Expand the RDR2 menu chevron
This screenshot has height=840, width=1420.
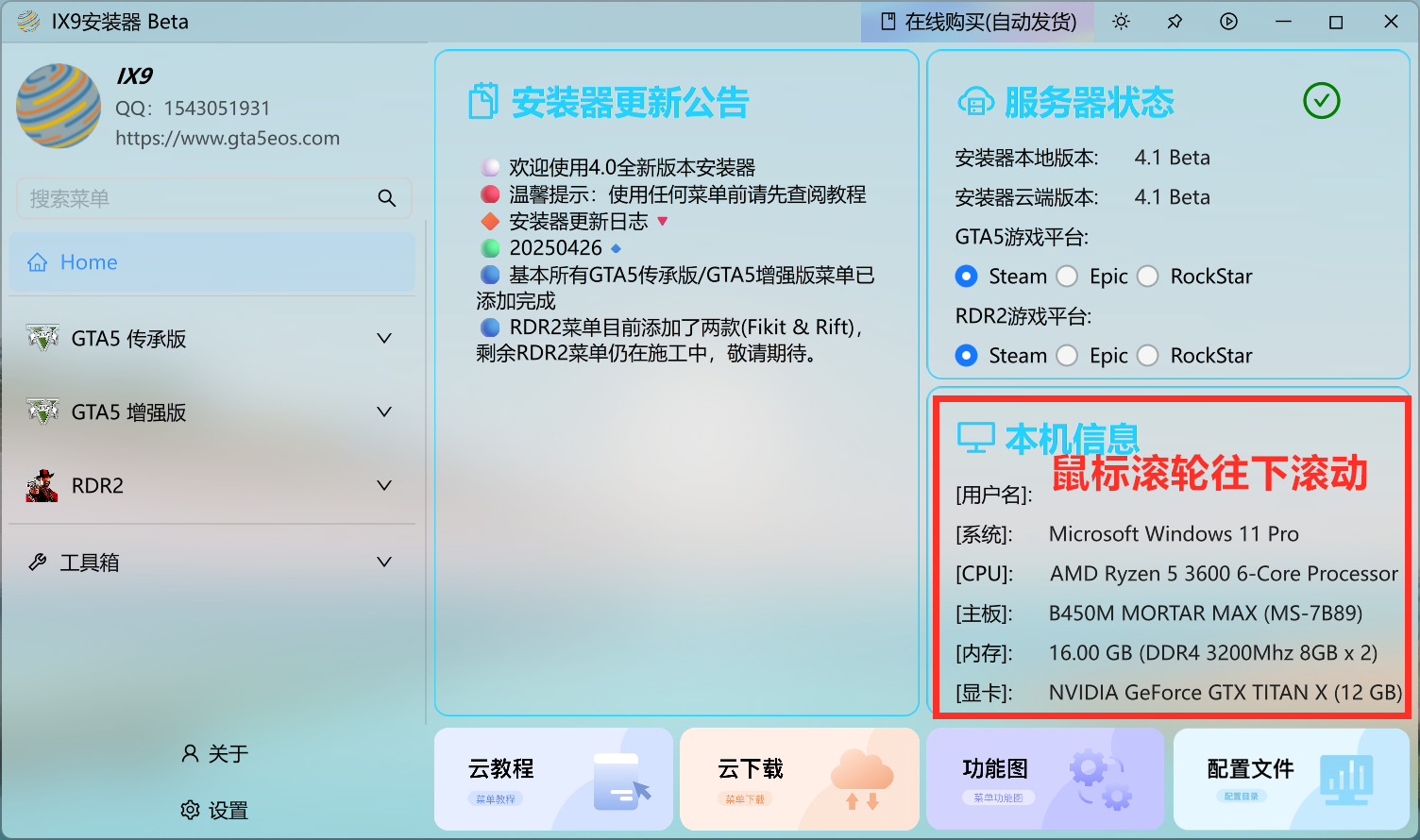384,485
